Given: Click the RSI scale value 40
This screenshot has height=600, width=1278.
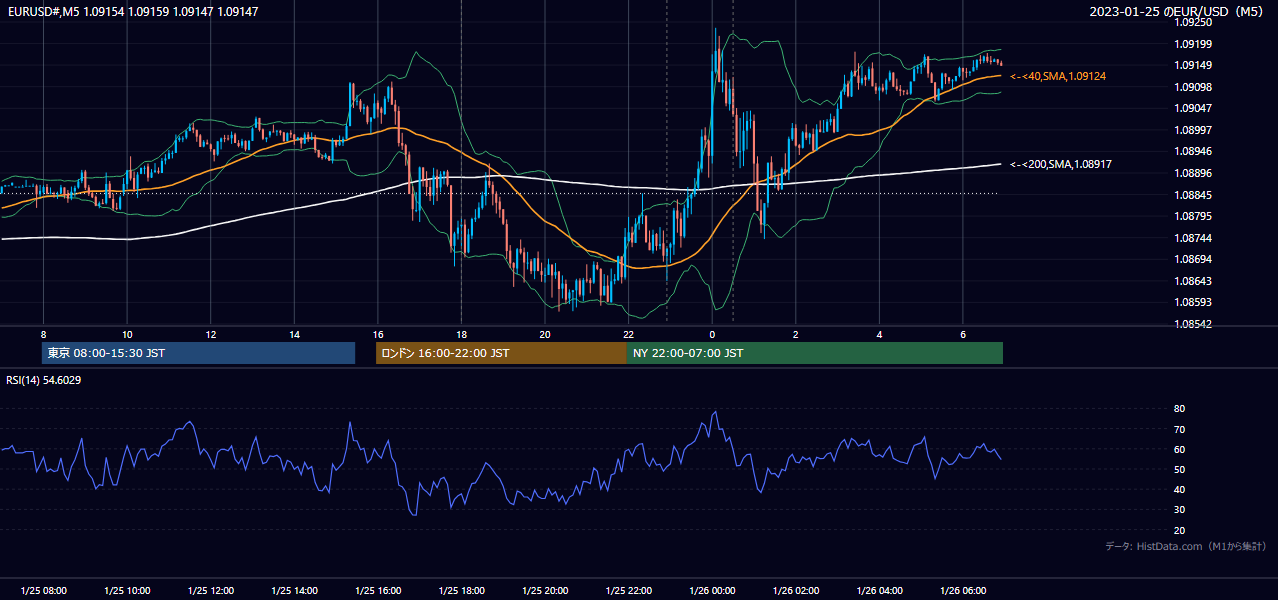Looking at the screenshot, I should tap(1179, 489).
